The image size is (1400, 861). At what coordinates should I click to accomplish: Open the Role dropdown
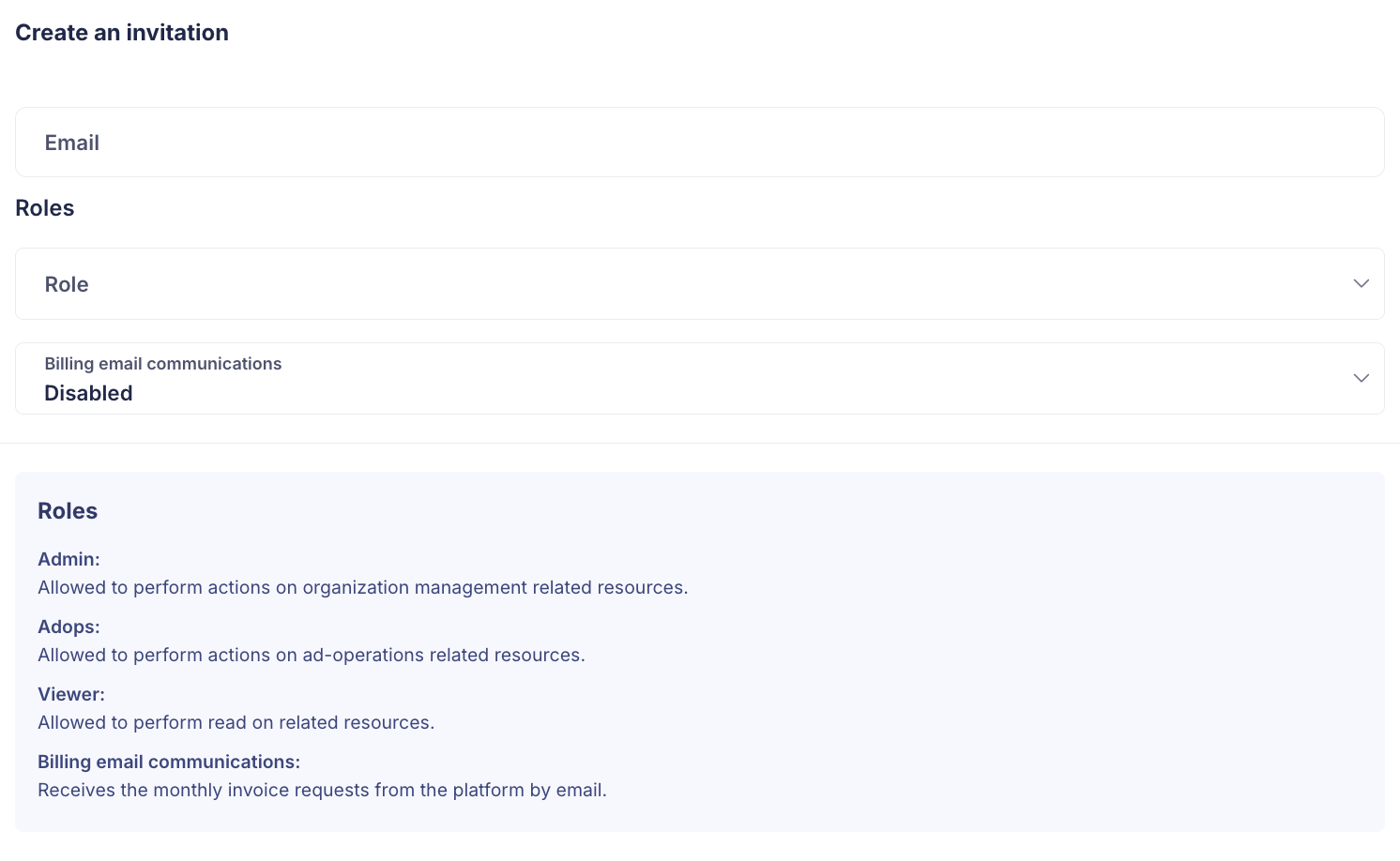pyautogui.click(x=699, y=284)
